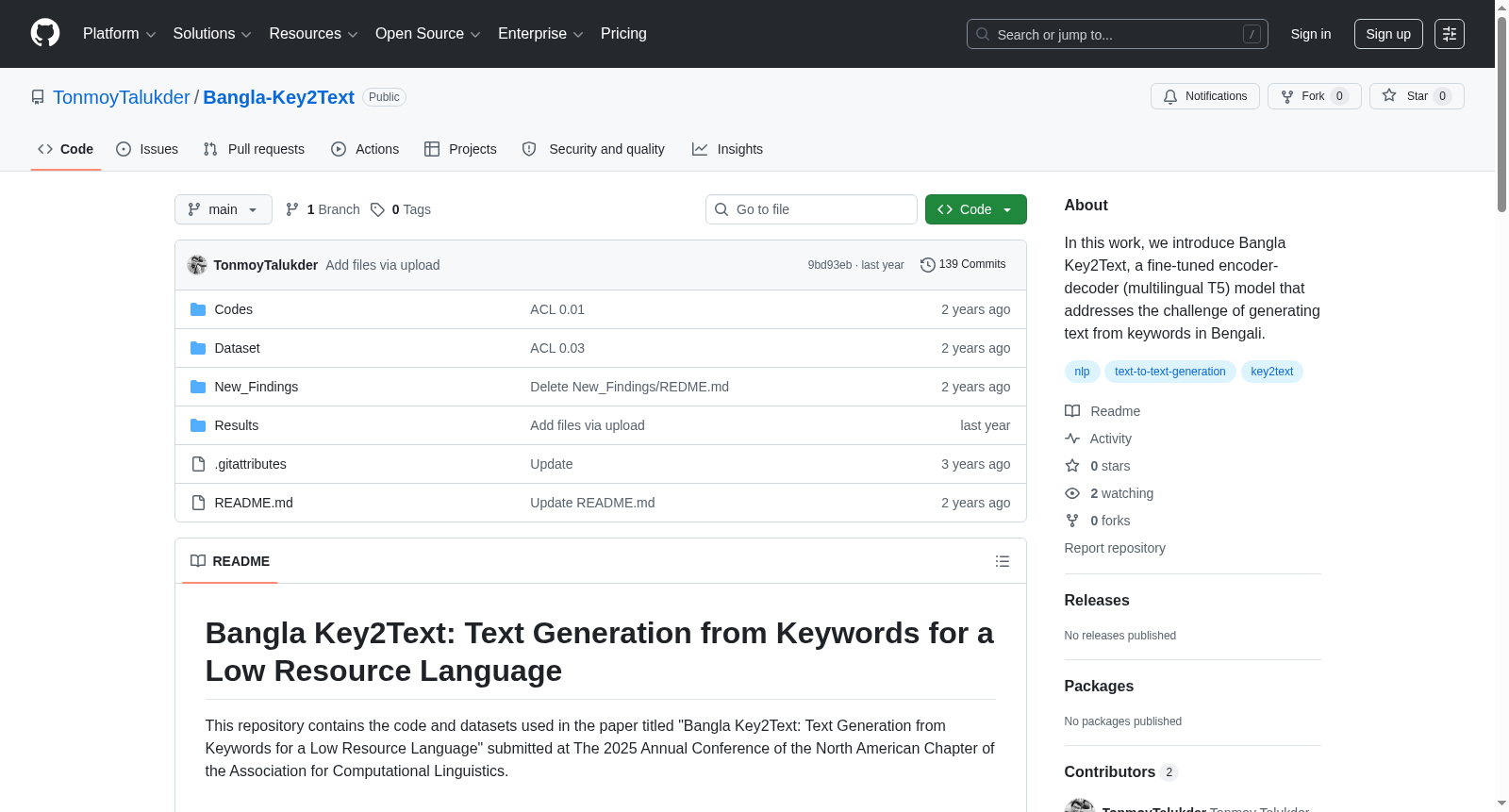The width and height of the screenshot is (1509, 812).
Task: Switch to the Projects tab
Action: 460,149
